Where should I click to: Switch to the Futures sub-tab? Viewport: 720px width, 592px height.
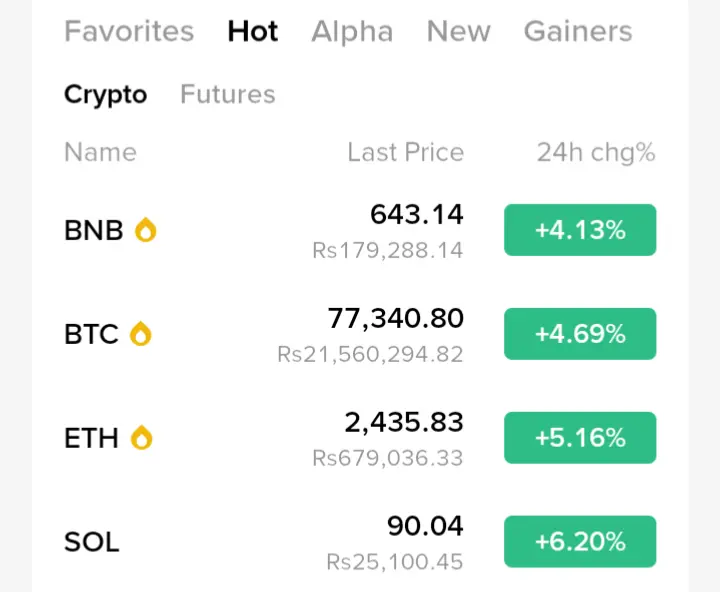pyautogui.click(x=227, y=94)
